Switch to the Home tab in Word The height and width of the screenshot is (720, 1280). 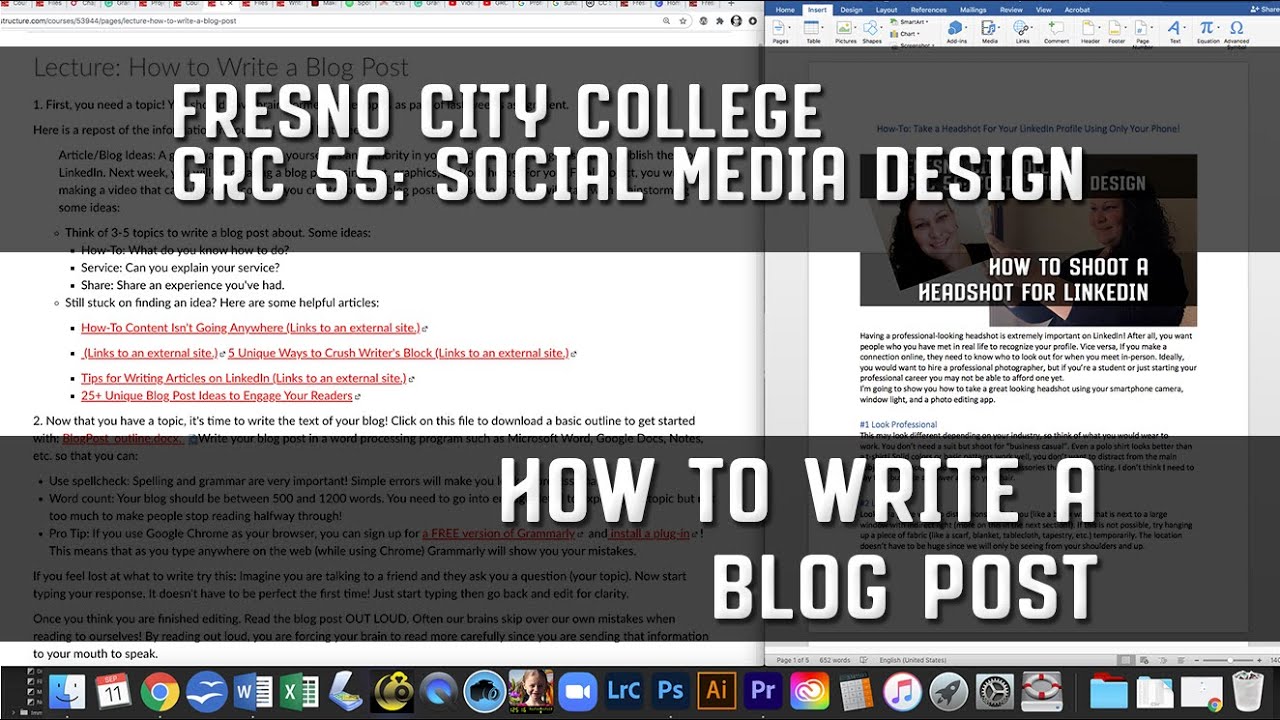pyautogui.click(x=785, y=9)
